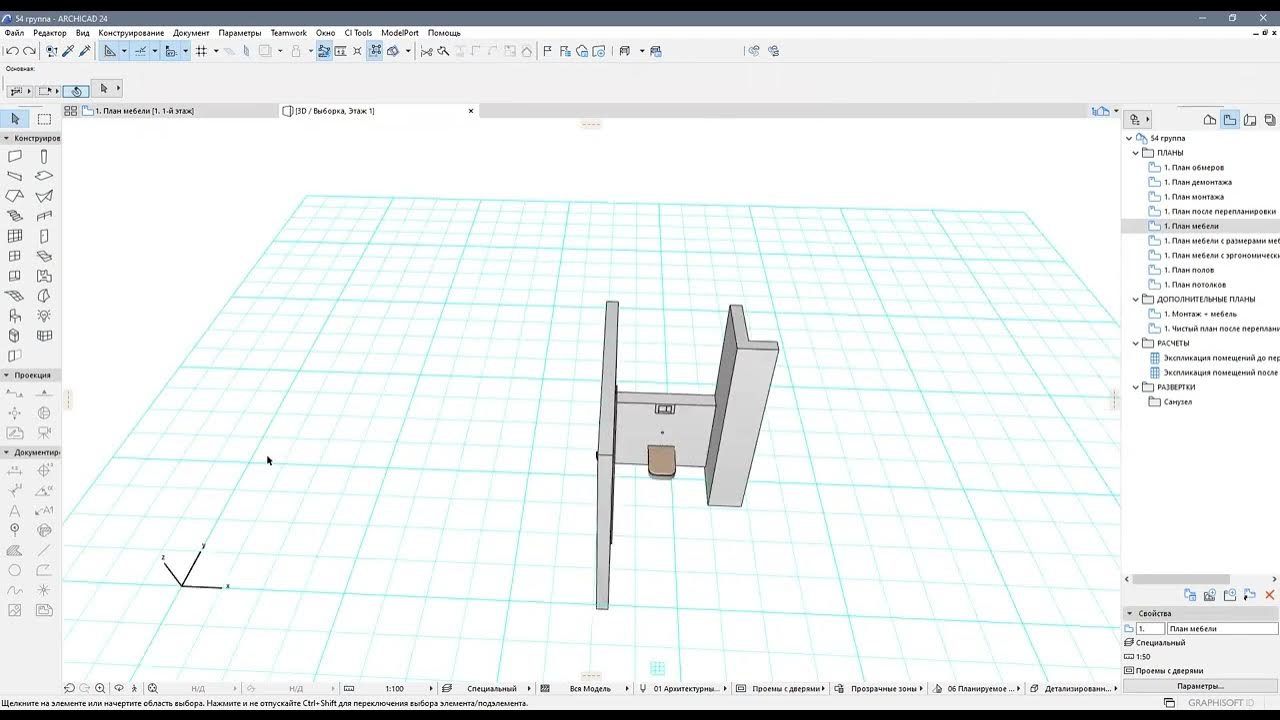The height and width of the screenshot is (720, 1280).
Task: Select the Lamp tool
Action: (x=44, y=316)
